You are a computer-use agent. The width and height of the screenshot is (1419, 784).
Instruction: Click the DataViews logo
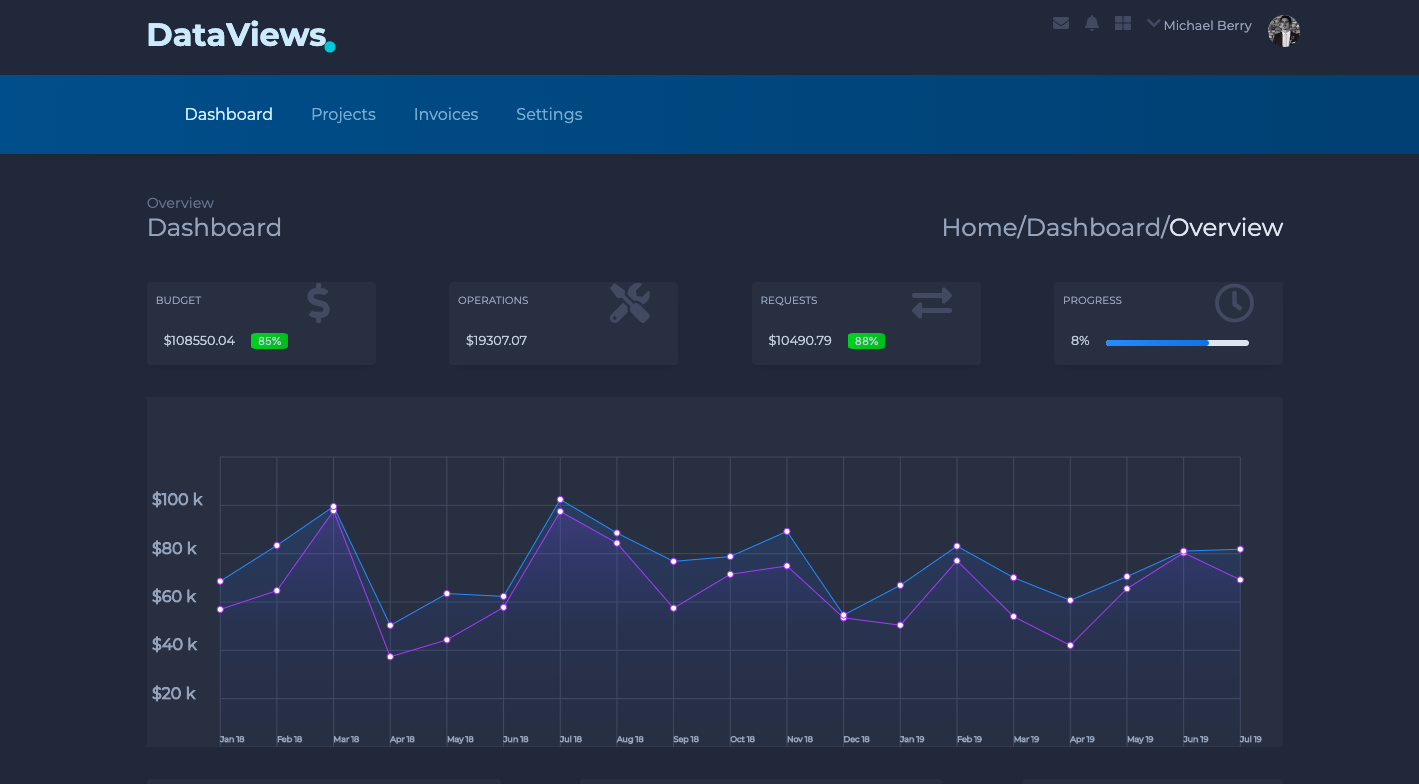240,35
